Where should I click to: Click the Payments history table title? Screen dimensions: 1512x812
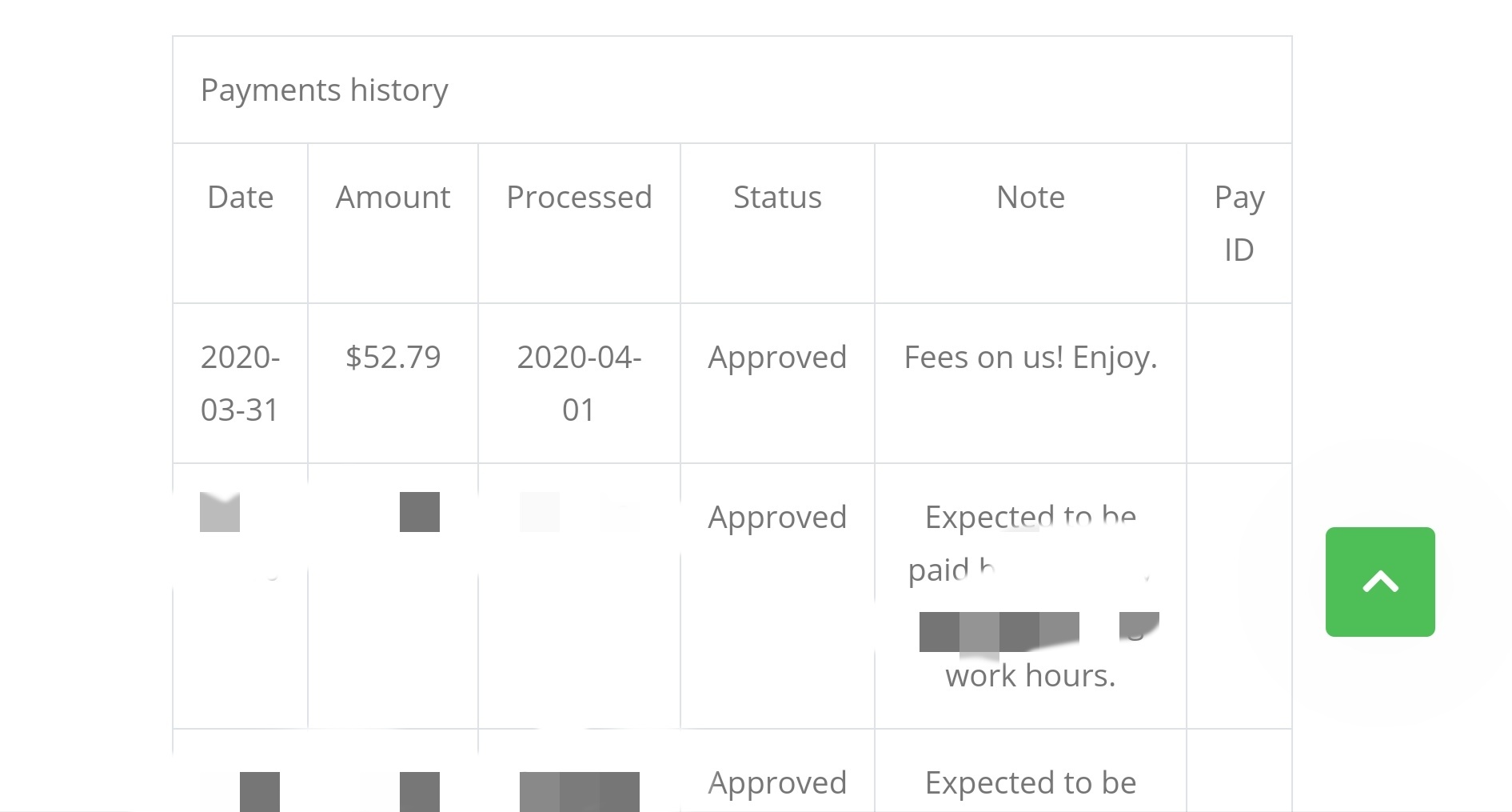pyautogui.click(x=324, y=90)
